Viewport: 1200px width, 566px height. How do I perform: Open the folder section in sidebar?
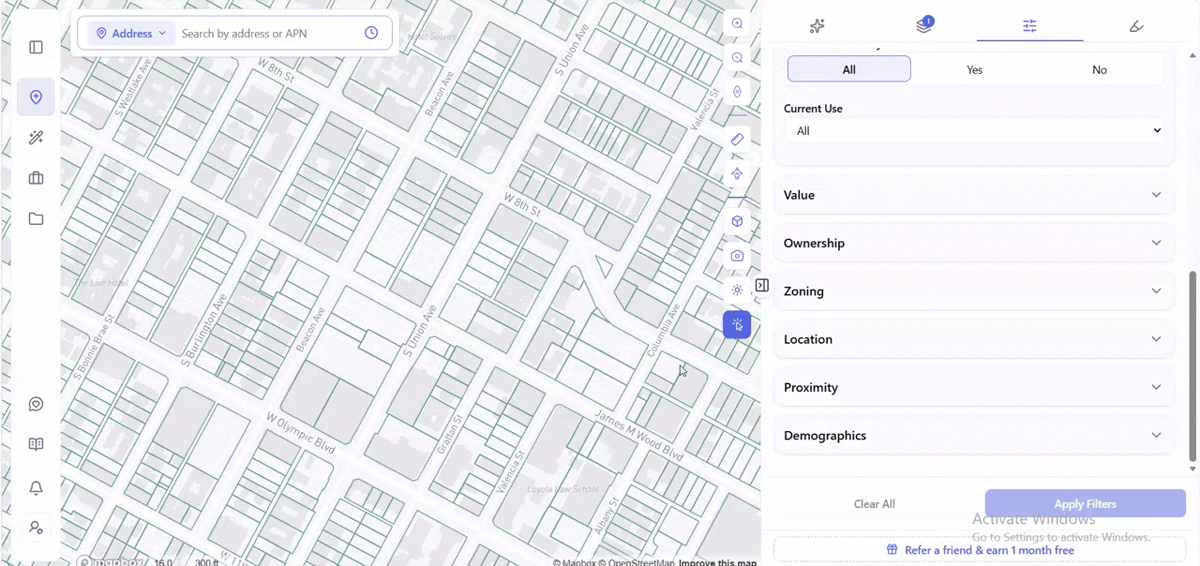coord(36,219)
